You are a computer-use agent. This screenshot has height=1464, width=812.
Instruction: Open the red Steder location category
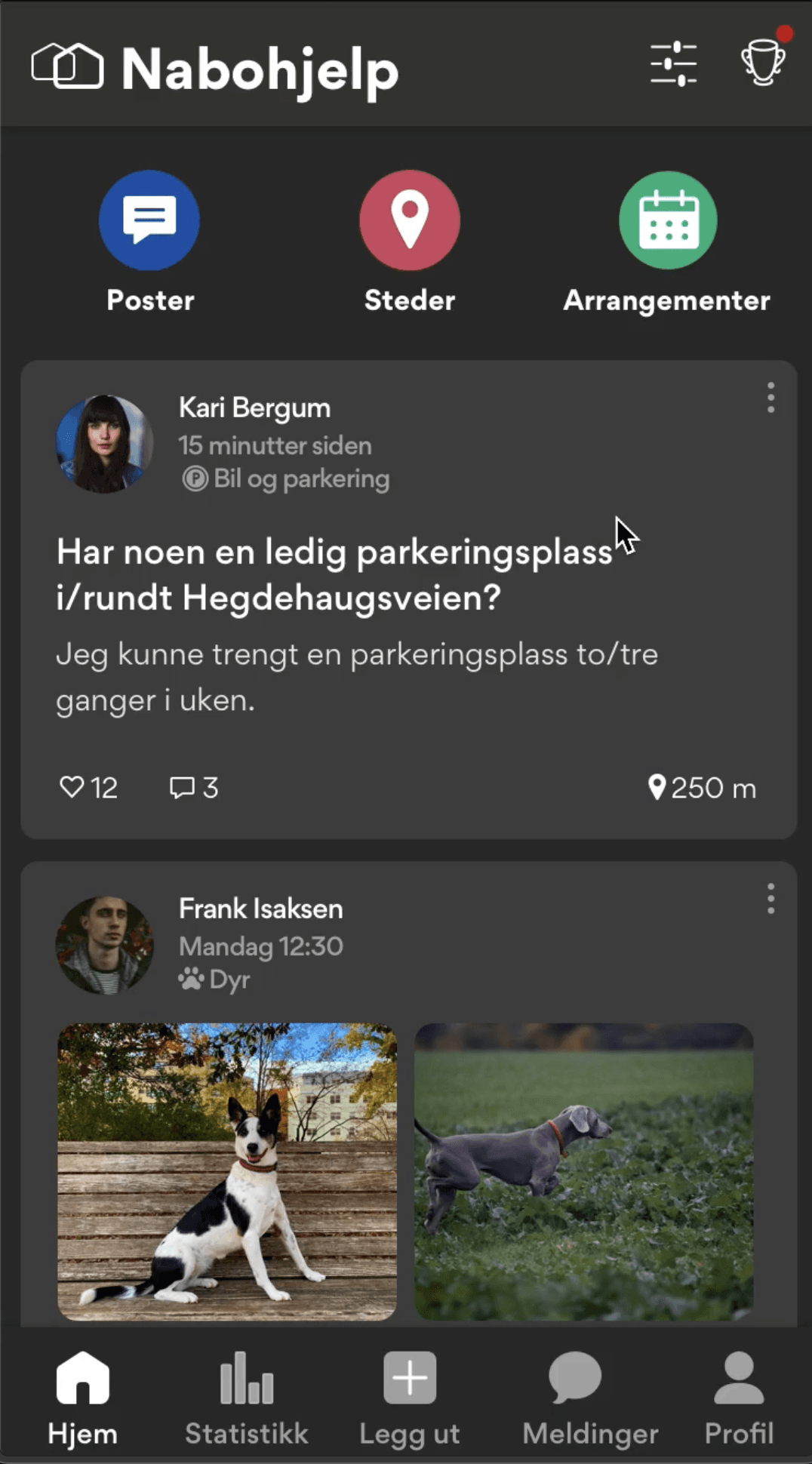[x=409, y=220]
